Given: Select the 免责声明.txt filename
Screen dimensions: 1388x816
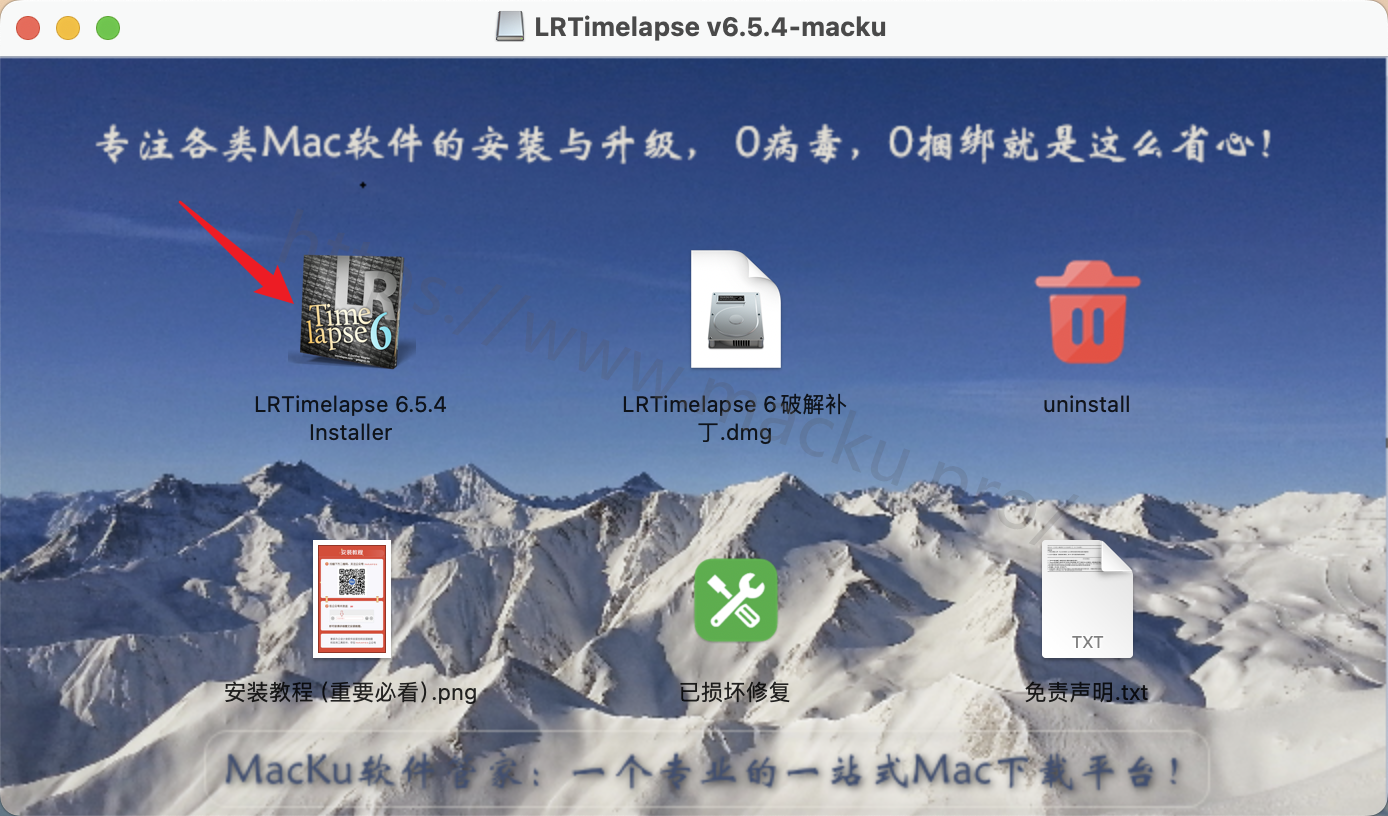Looking at the screenshot, I should click(1087, 692).
